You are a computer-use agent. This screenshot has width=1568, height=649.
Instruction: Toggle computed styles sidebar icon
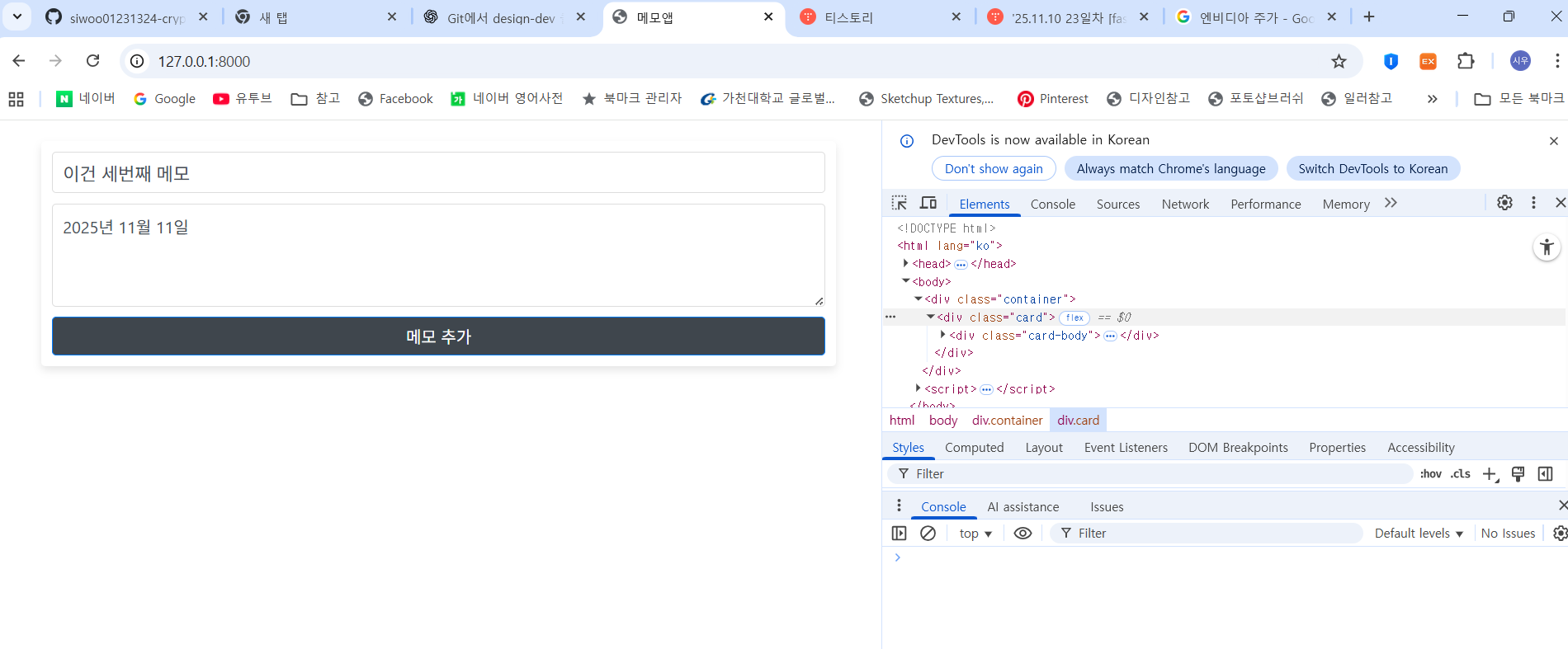(1546, 473)
